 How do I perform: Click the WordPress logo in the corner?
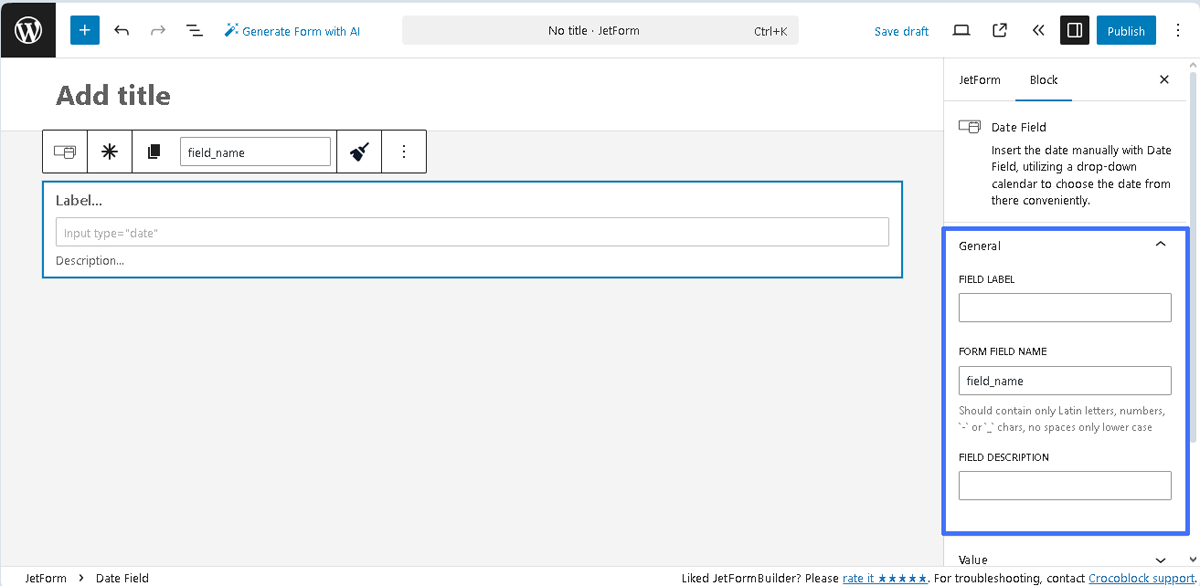[27, 29]
